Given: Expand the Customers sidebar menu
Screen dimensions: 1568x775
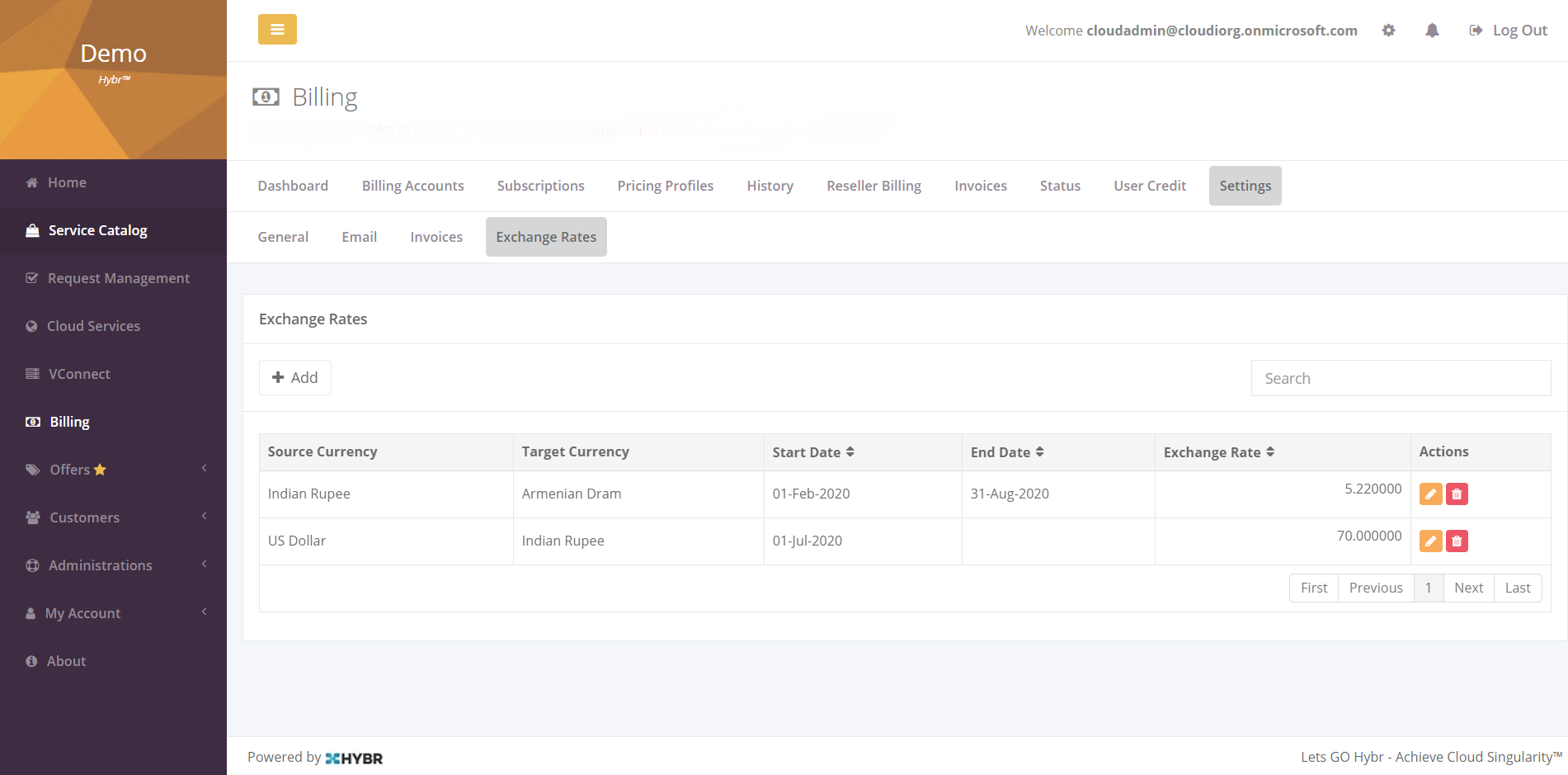Looking at the screenshot, I should tap(113, 517).
